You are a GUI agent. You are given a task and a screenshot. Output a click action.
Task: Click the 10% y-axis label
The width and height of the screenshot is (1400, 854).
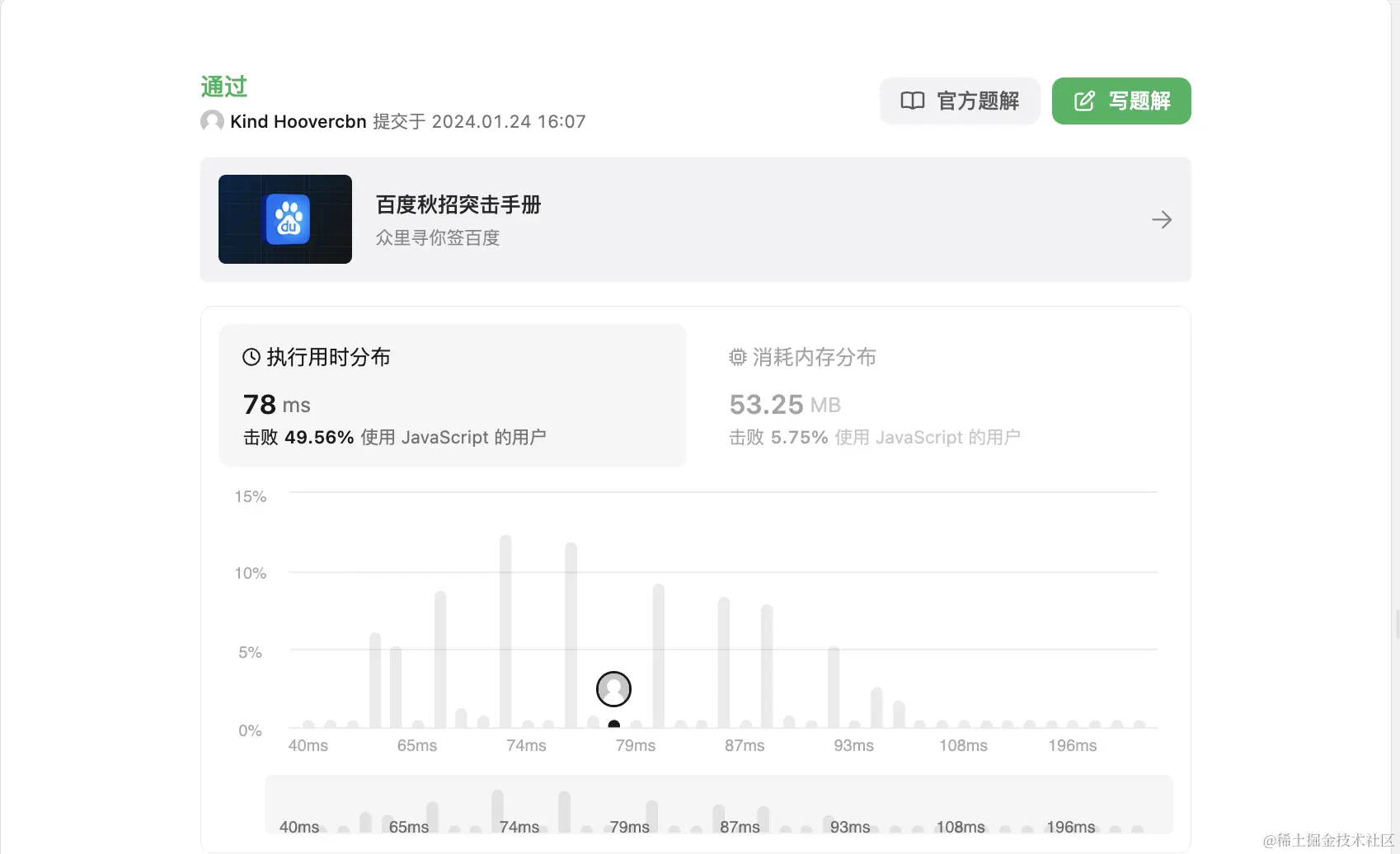point(251,573)
